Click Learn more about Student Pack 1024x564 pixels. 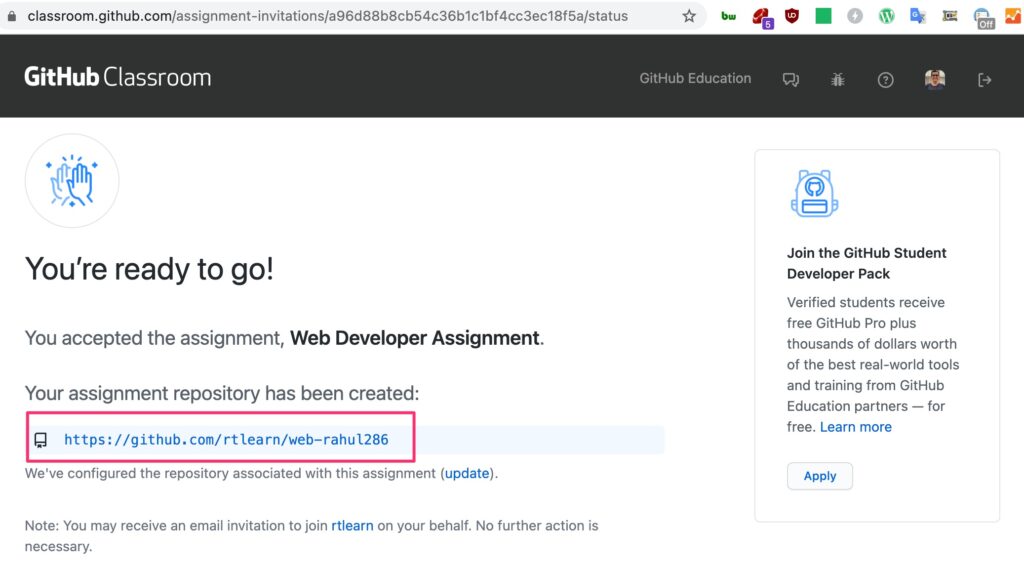click(x=855, y=427)
